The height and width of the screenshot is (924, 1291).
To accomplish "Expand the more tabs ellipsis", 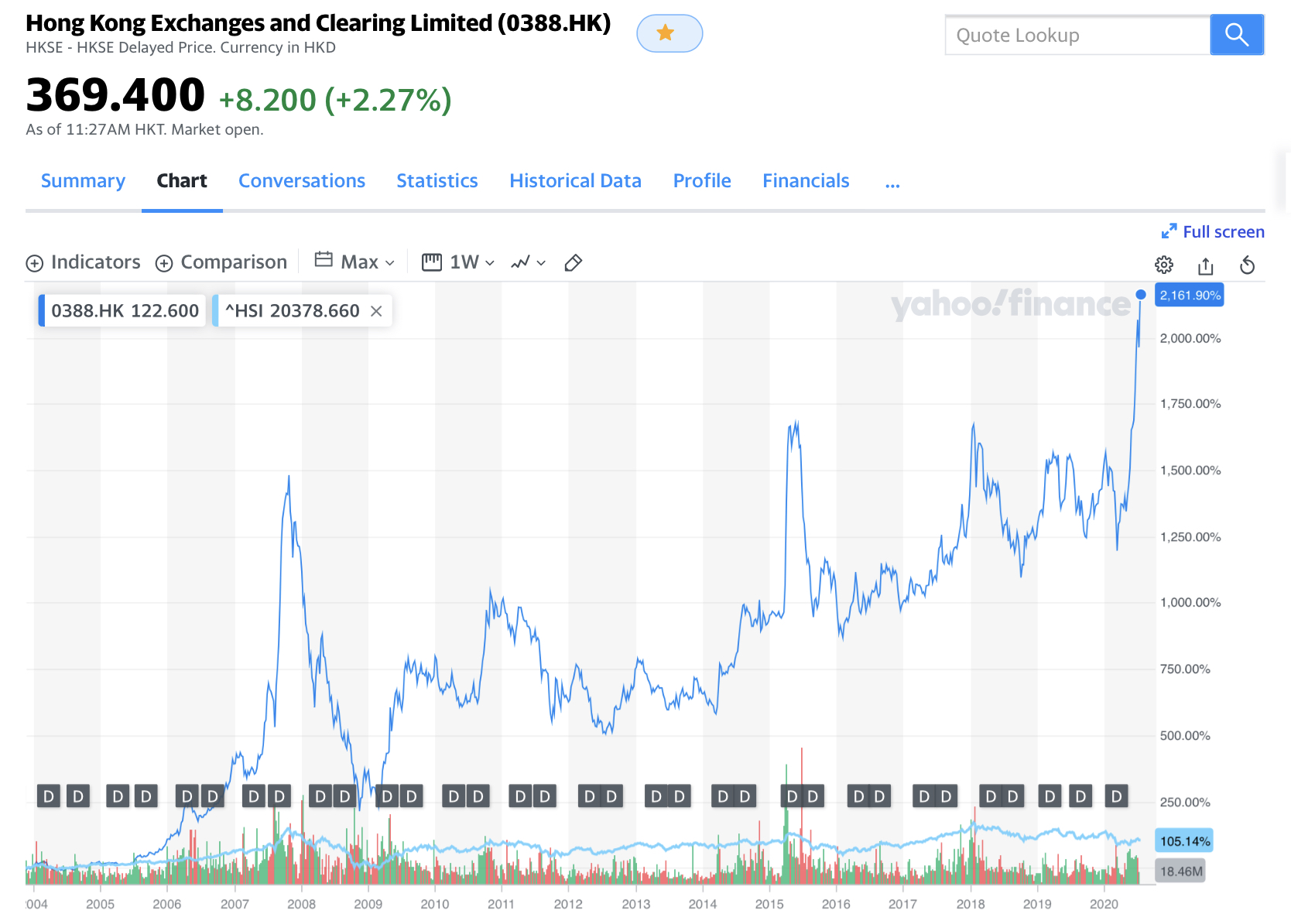I will pyautogui.click(x=892, y=183).
